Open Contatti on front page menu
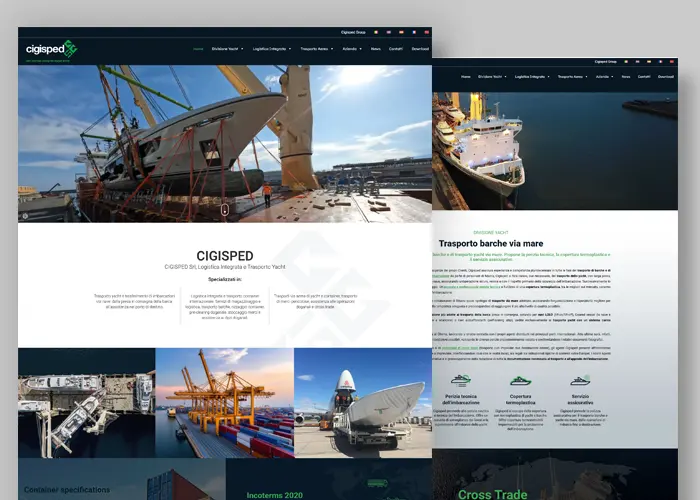Image resolution: width=700 pixels, height=500 pixels. tap(396, 49)
